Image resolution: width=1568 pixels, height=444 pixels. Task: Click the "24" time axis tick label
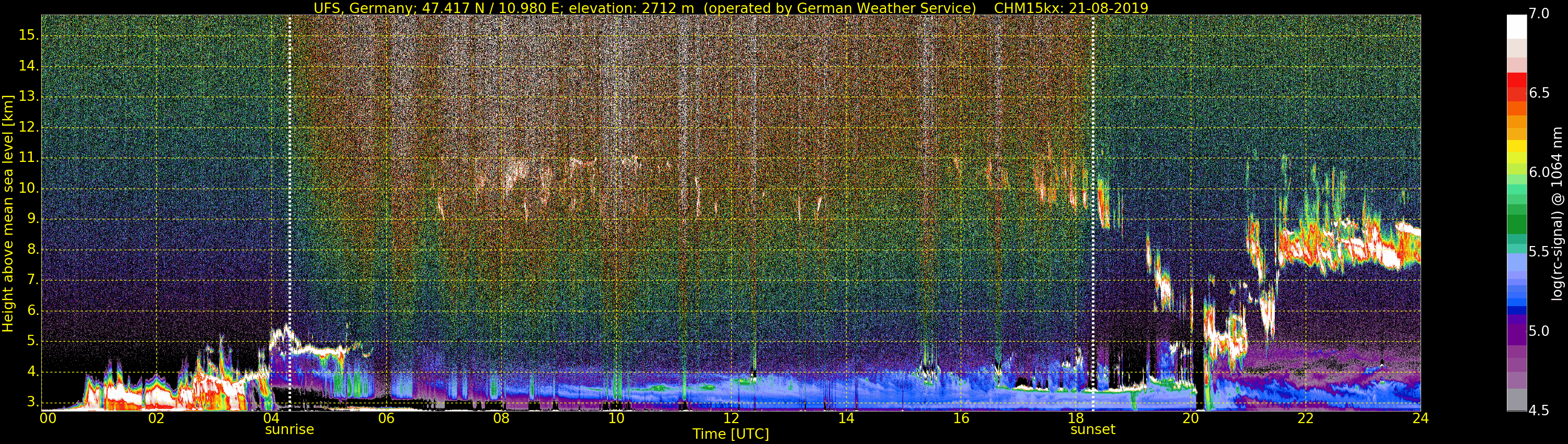click(1421, 418)
